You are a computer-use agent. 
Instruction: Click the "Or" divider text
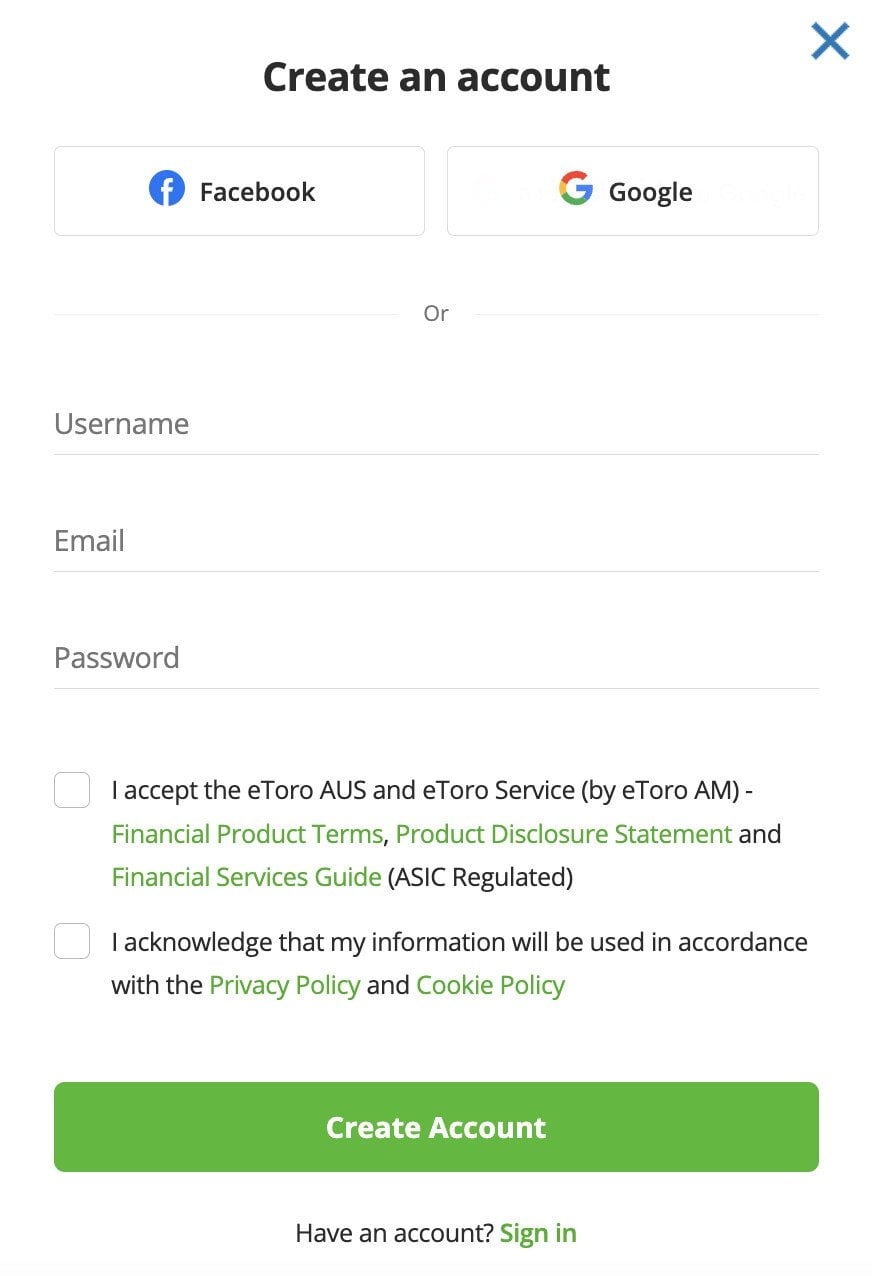pos(436,314)
